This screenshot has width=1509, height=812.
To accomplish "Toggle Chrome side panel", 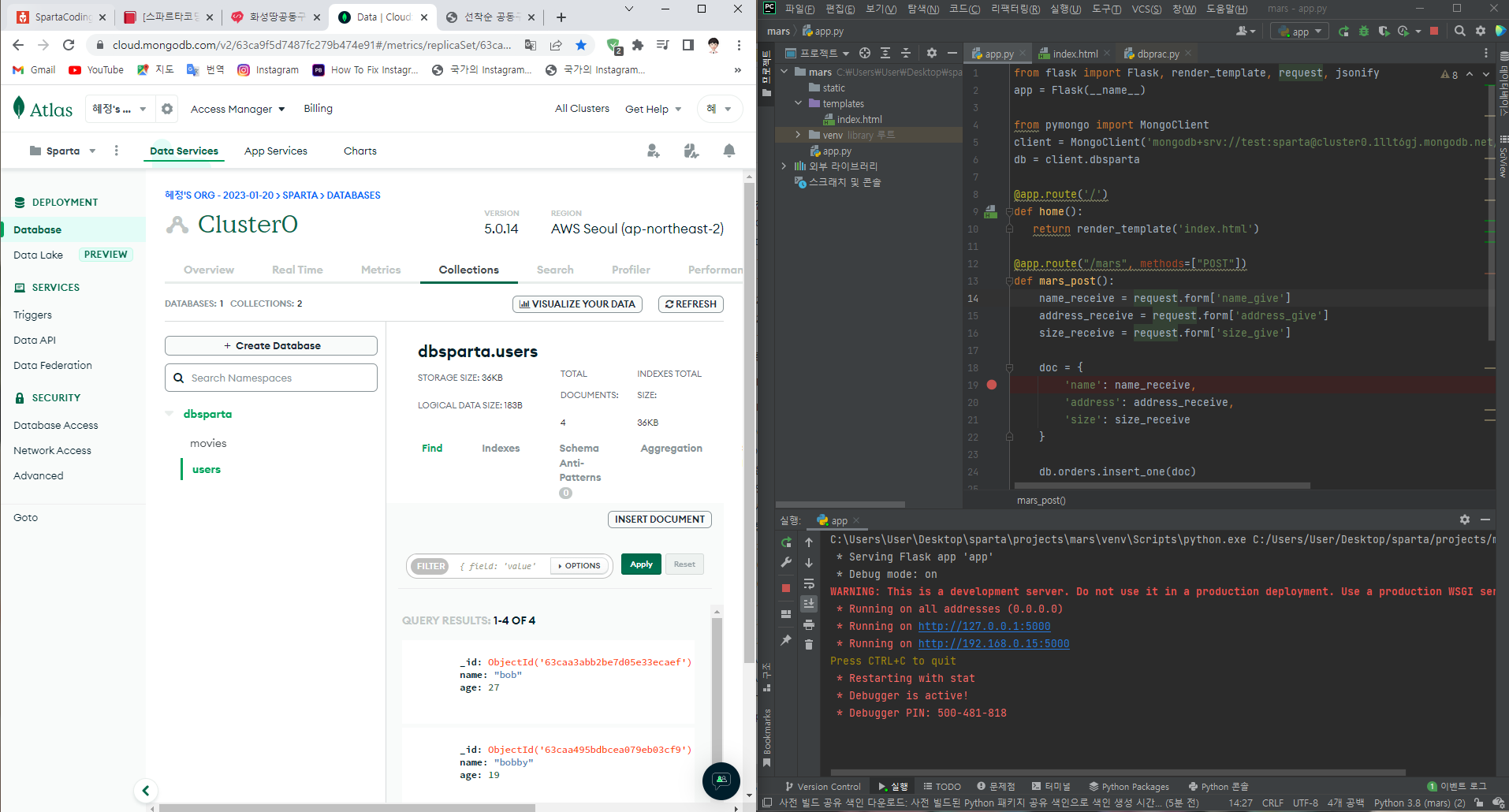I will coord(688,45).
